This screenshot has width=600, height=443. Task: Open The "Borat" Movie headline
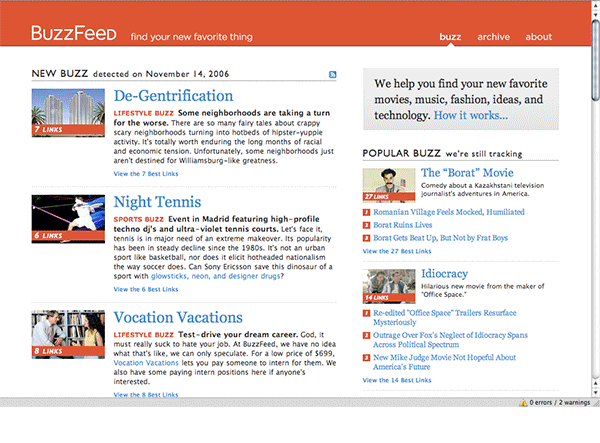point(467,173)
